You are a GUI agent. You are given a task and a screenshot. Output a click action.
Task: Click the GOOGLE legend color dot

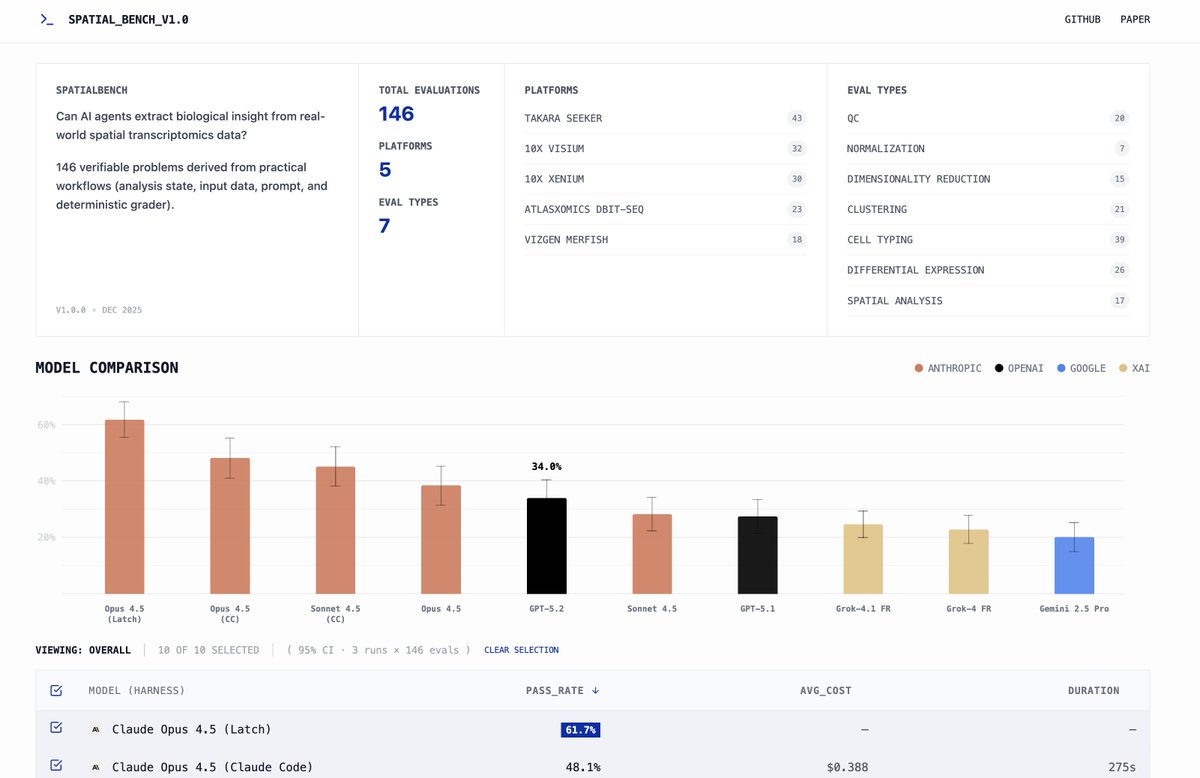[1062, 369]
